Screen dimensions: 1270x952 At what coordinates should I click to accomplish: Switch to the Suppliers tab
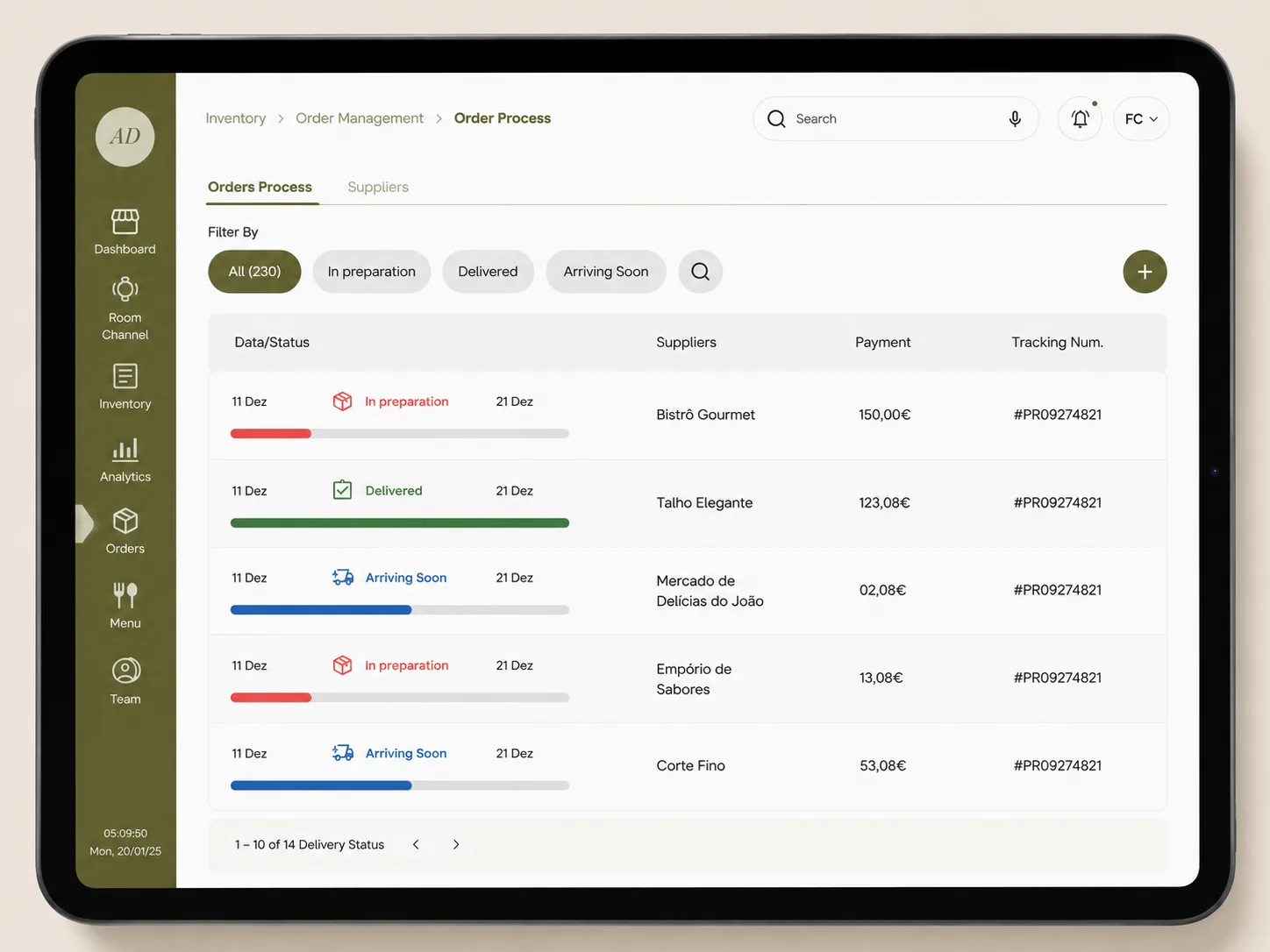click(378, 187)
